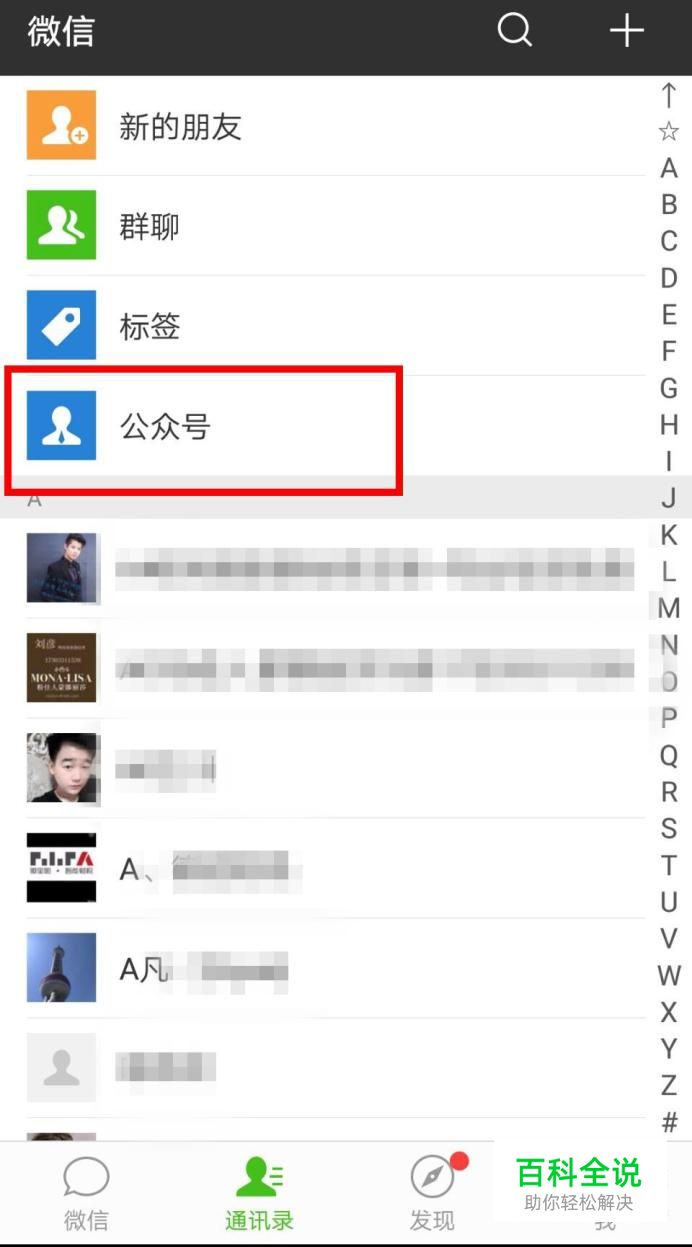Viewport: 692px width, 1247px height.
Task: Jump to letter Z in index bar
Action: 669,1084
